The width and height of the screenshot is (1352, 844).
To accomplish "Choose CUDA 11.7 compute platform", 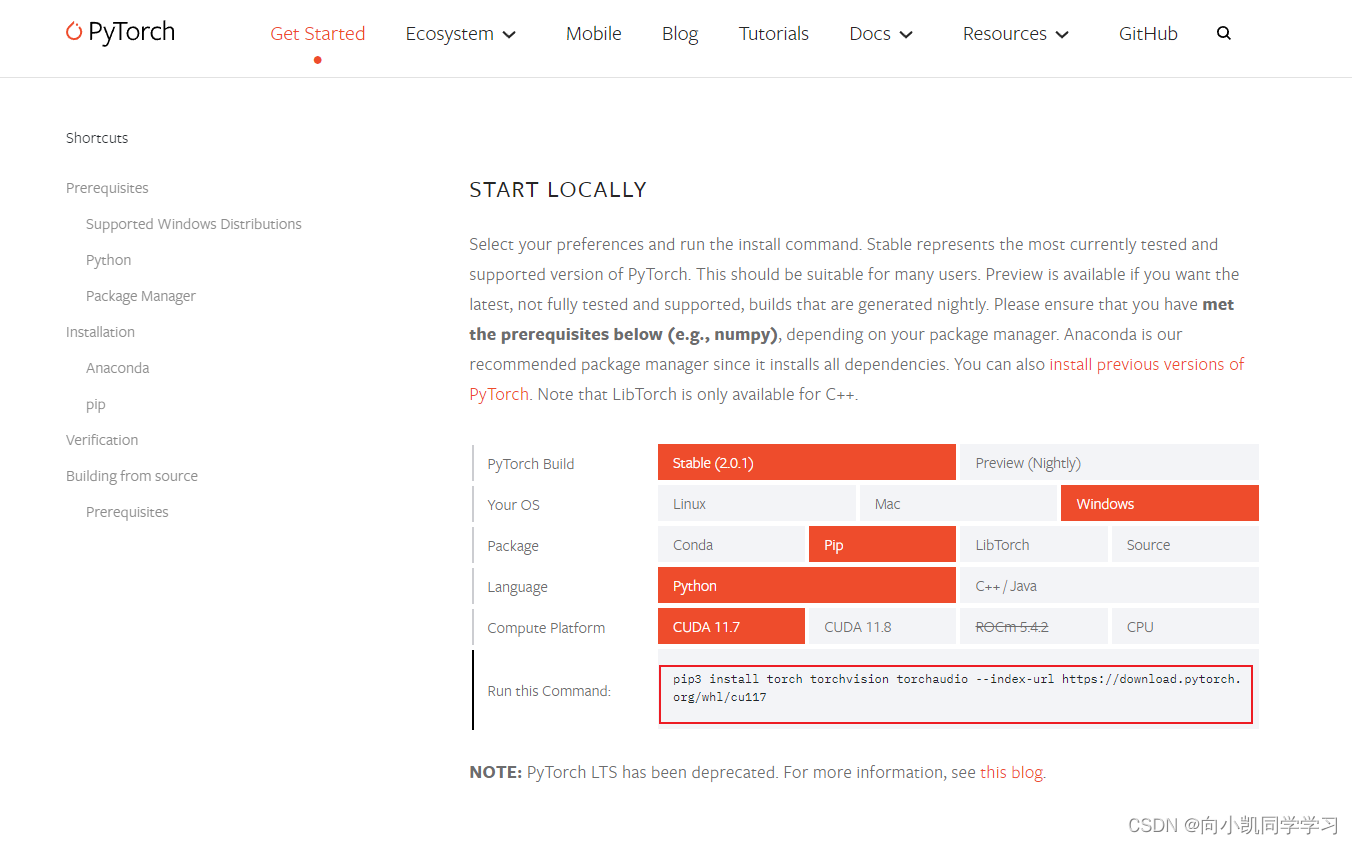I will tap(731, 627).
